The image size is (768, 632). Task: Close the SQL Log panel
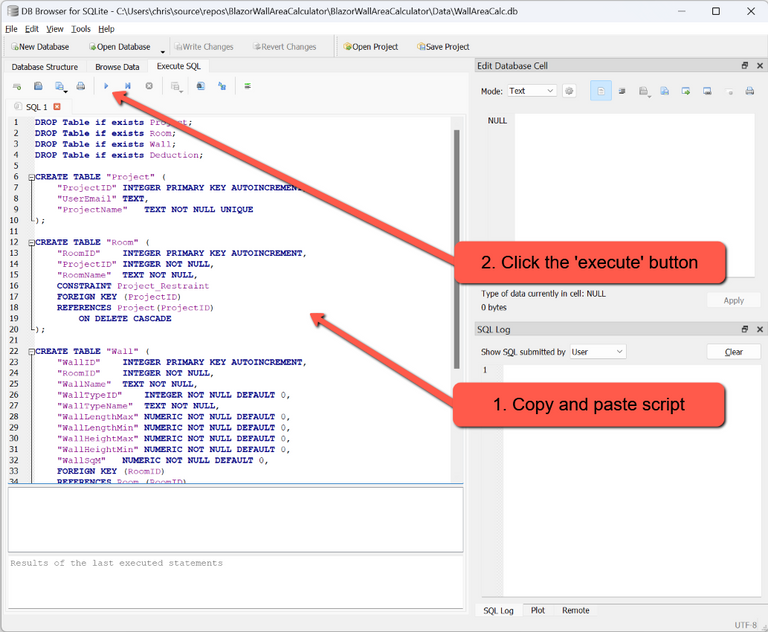[760, 329]
